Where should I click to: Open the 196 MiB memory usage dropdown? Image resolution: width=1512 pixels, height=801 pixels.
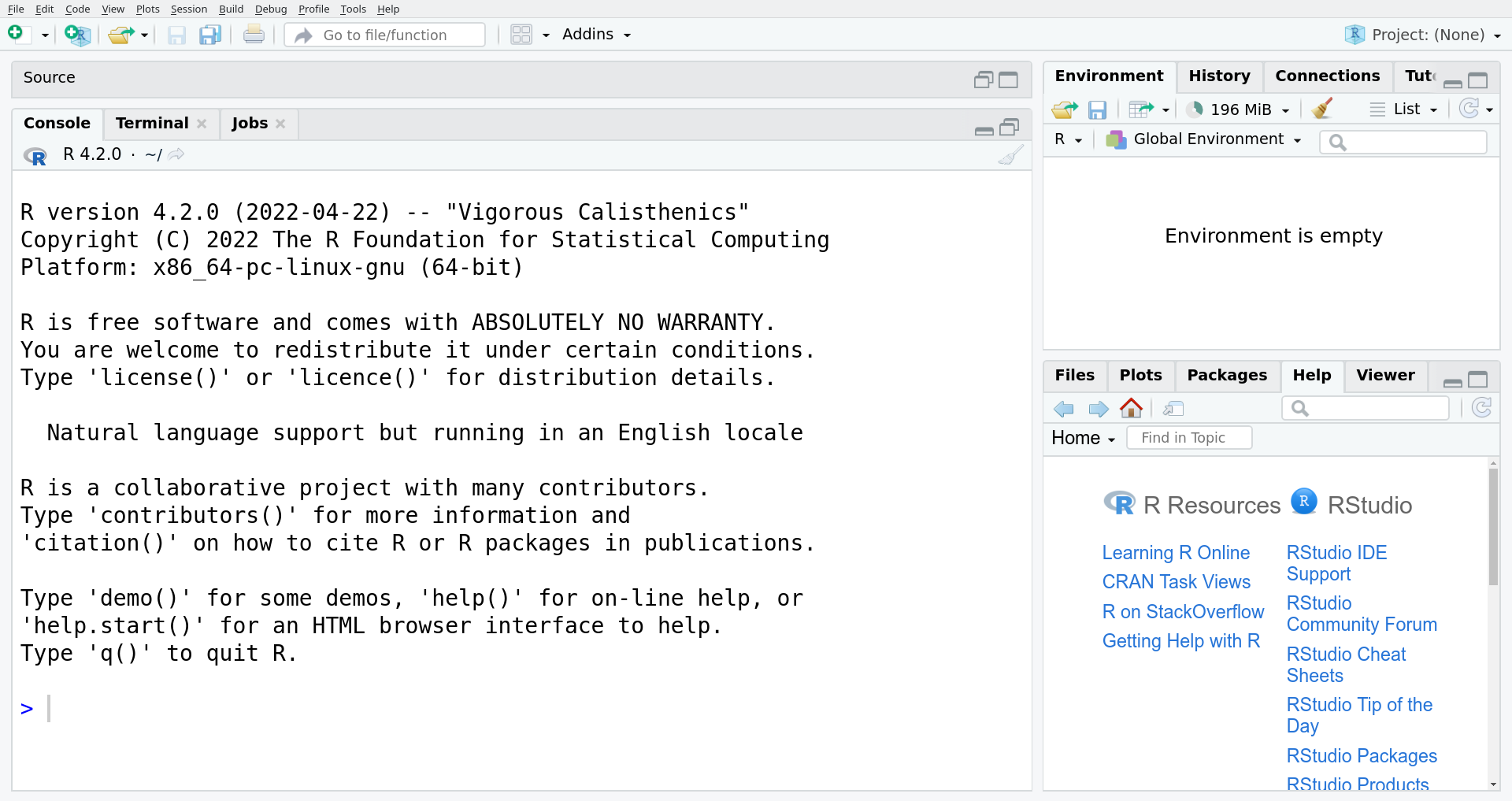[1238, 109]
